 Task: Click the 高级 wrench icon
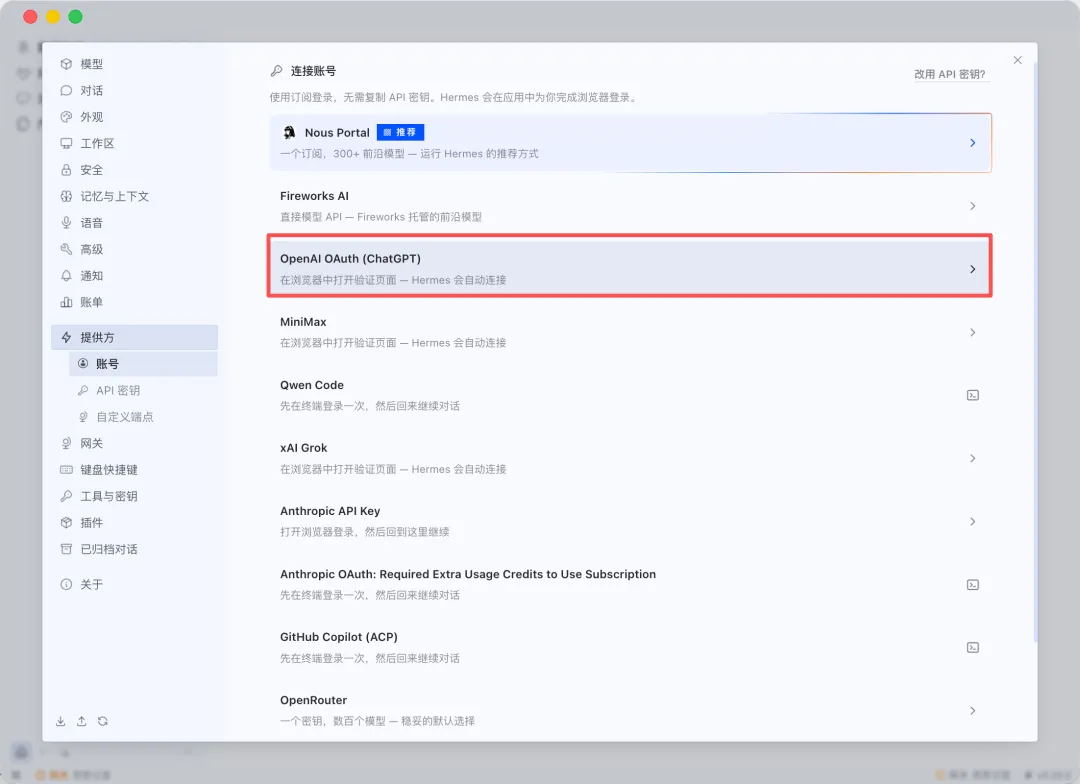tap(66, 249)
